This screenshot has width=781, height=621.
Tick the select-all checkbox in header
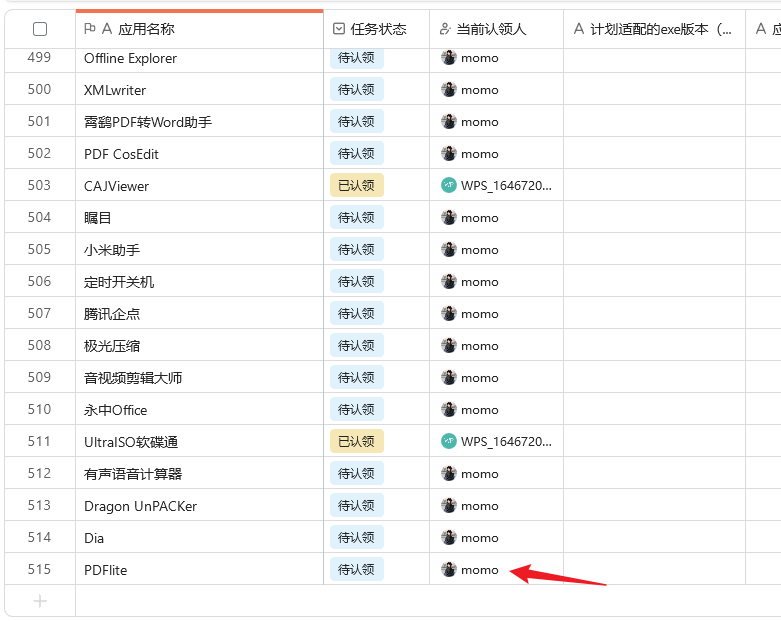(40, 29)
